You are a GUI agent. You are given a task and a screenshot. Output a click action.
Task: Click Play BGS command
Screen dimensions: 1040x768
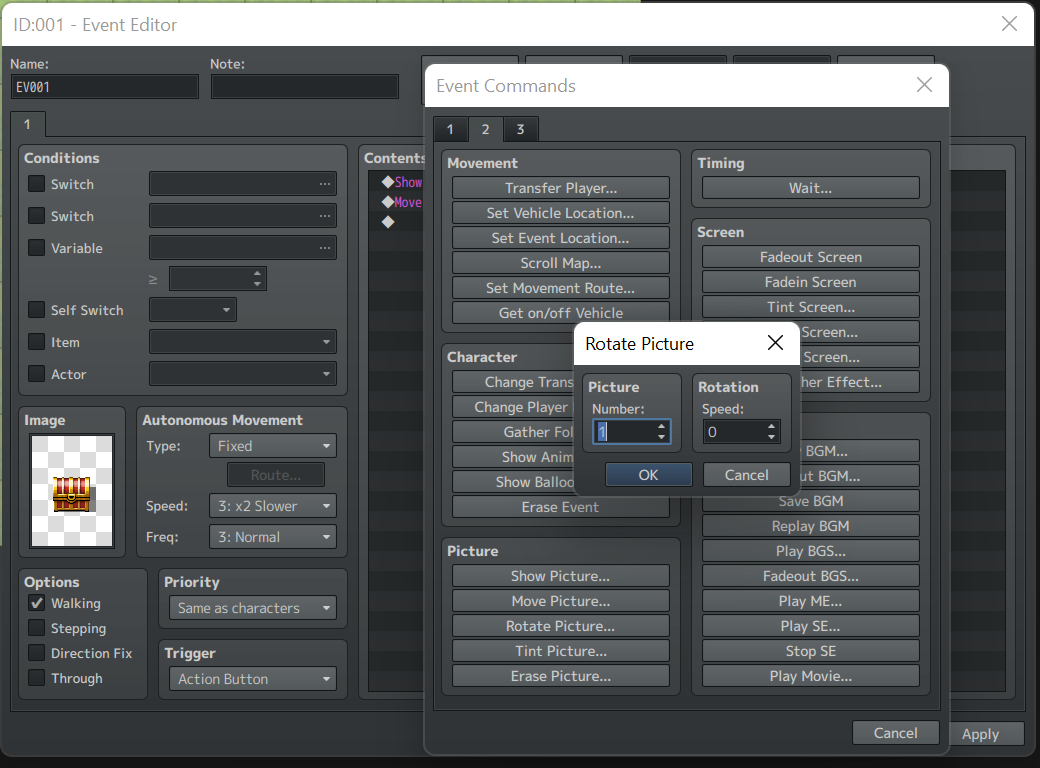[x=811, y=550]
